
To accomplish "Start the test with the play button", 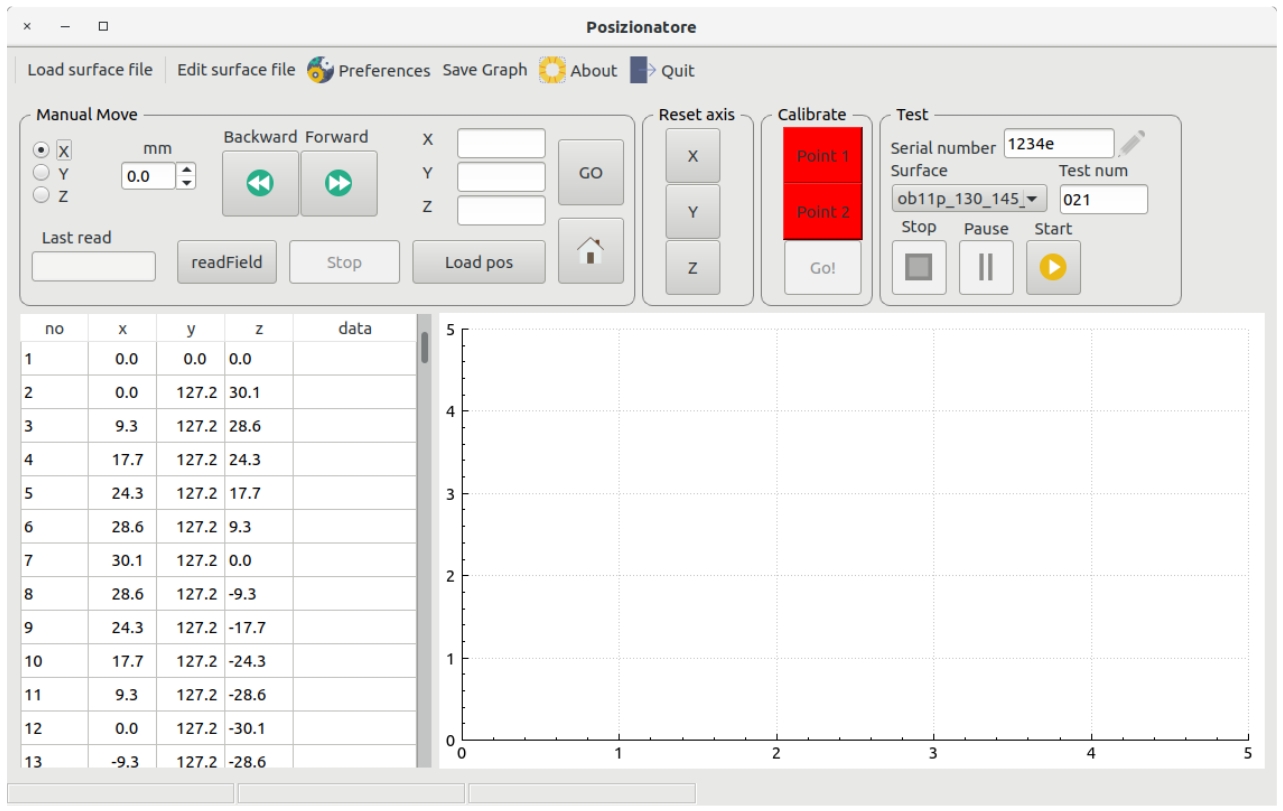I will pos(1053,267).
